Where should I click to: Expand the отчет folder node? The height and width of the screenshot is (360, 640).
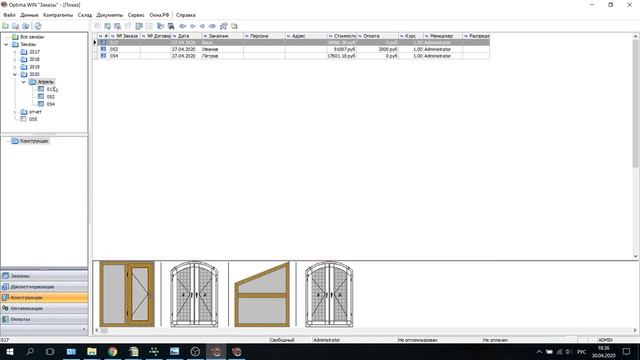(x=15, y=111)
